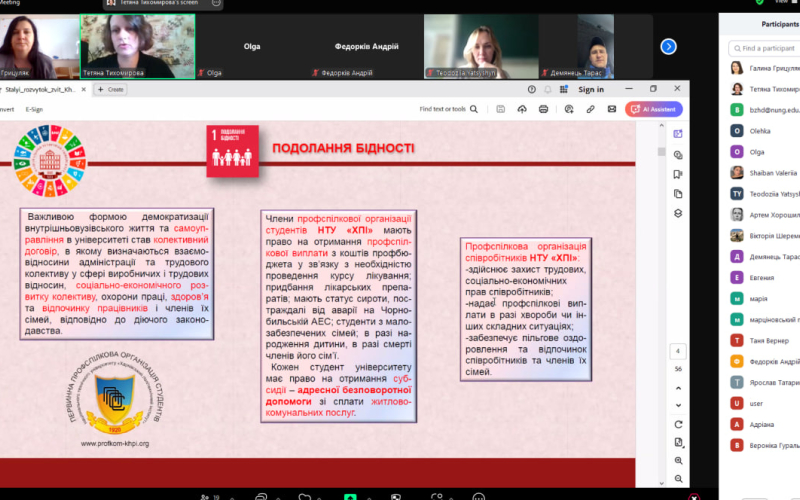The height and width of the screenshot is (500, 800).
Task: Open Adobe apps grid icon
Action: (564, 89)
